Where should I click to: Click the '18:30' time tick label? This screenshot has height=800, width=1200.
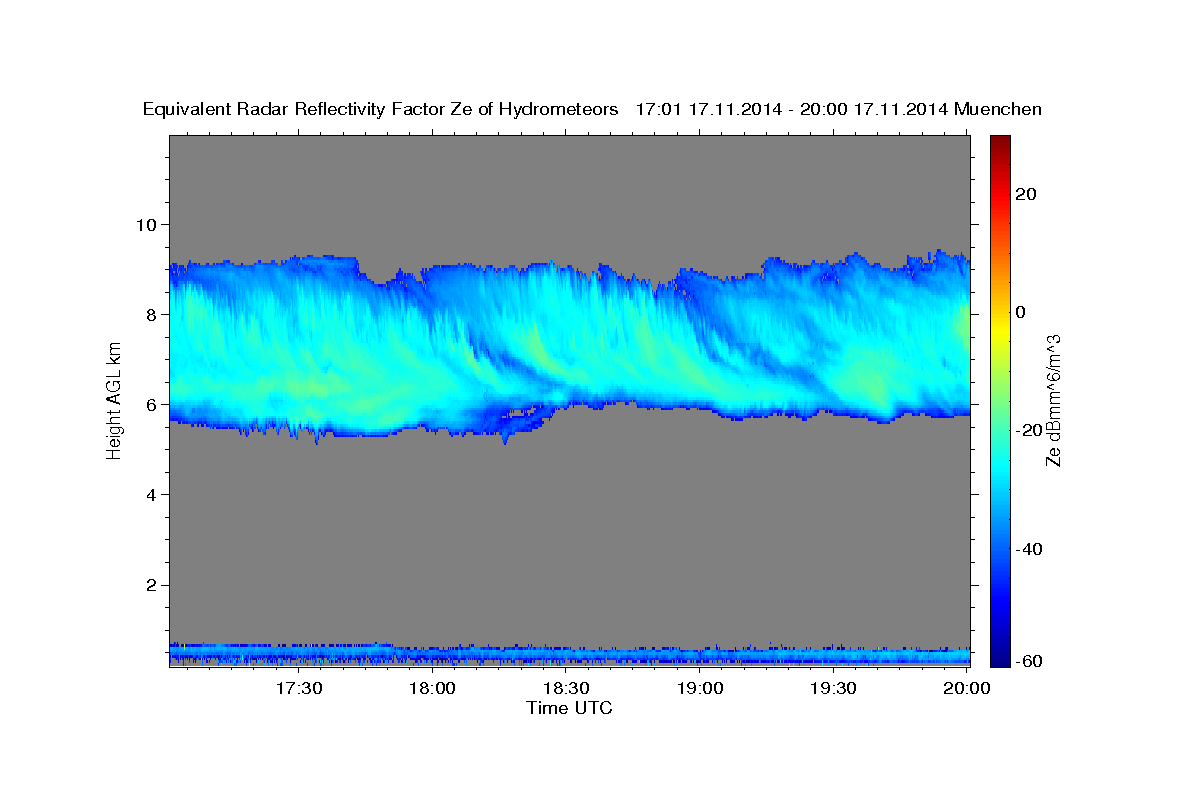click(566, 688)
